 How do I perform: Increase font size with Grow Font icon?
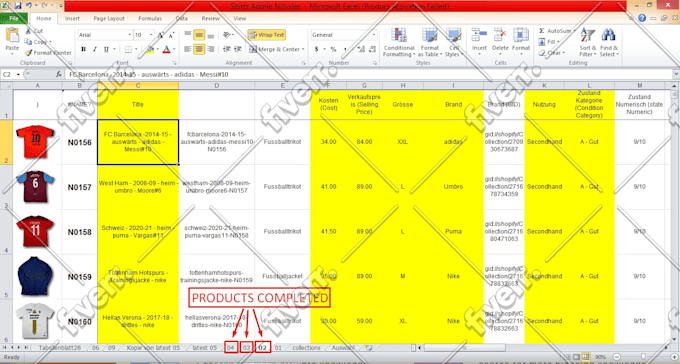pyautogui.click(x=161, y=35)
